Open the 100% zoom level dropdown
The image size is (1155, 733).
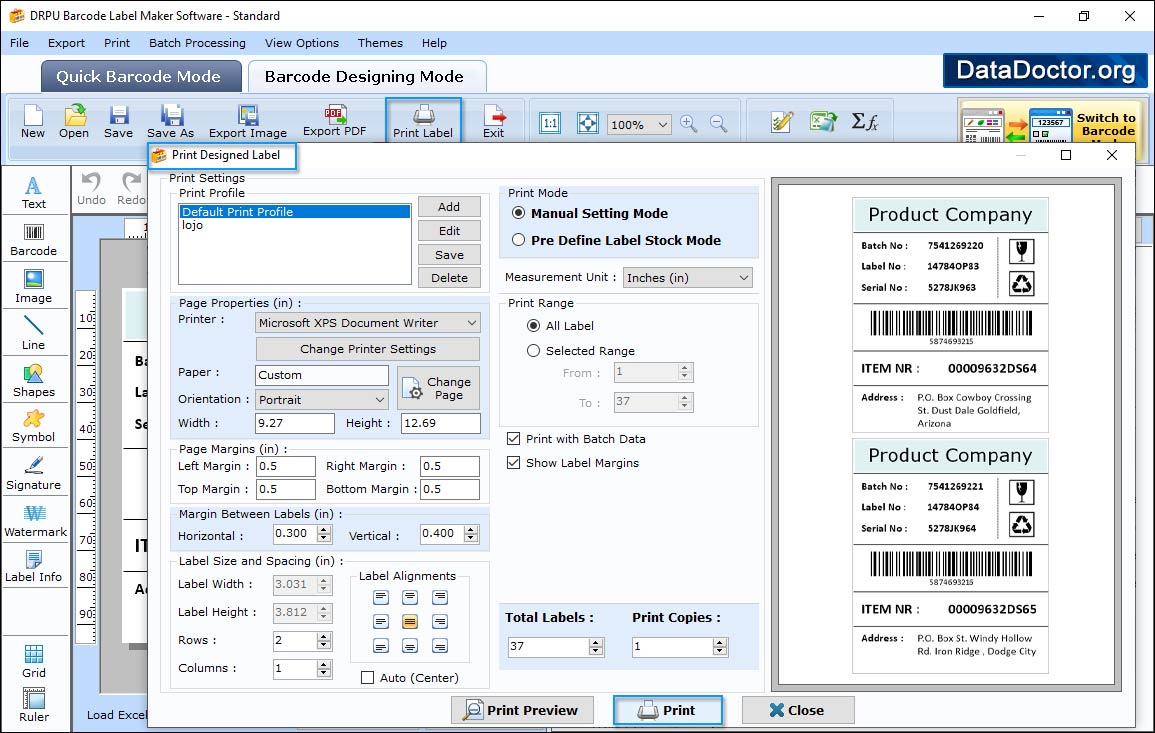[639, 124]
